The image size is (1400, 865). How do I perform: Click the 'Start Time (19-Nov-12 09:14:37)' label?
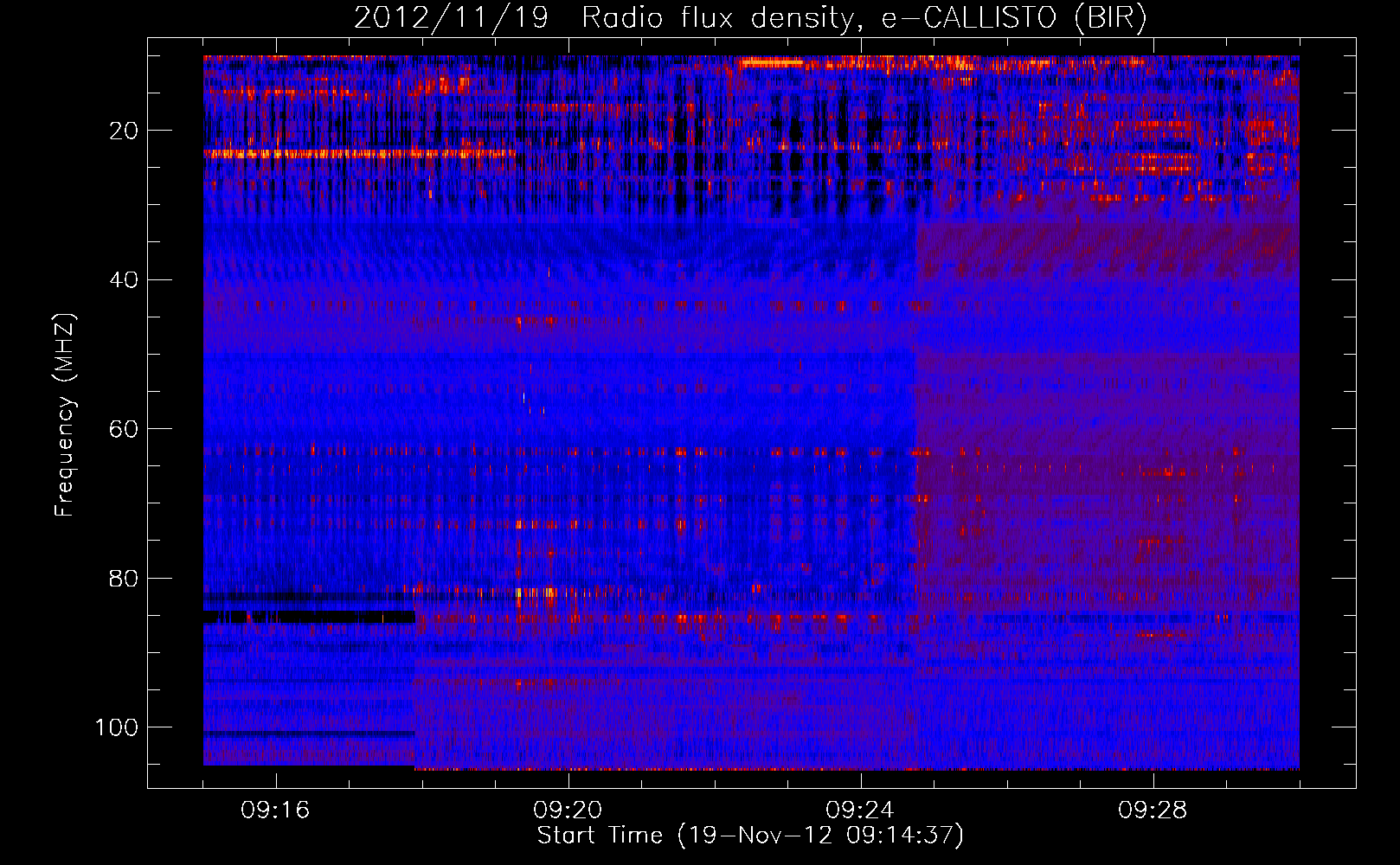(750, 836)
